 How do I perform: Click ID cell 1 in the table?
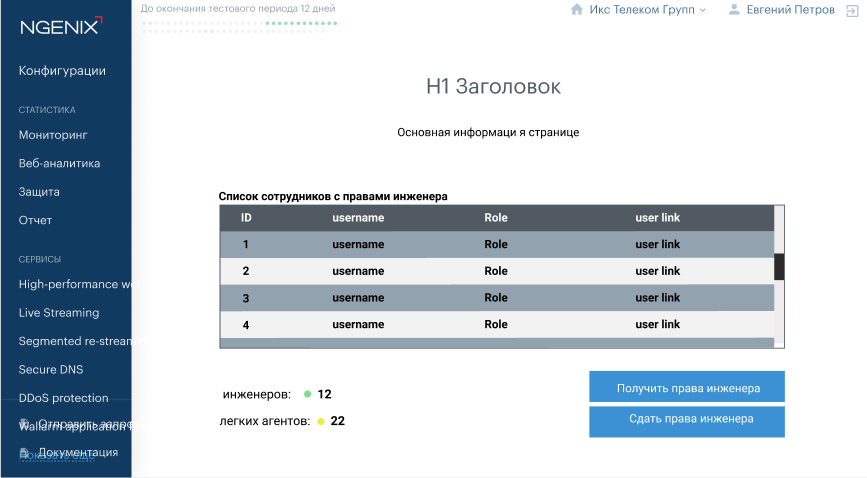[246, 245]
